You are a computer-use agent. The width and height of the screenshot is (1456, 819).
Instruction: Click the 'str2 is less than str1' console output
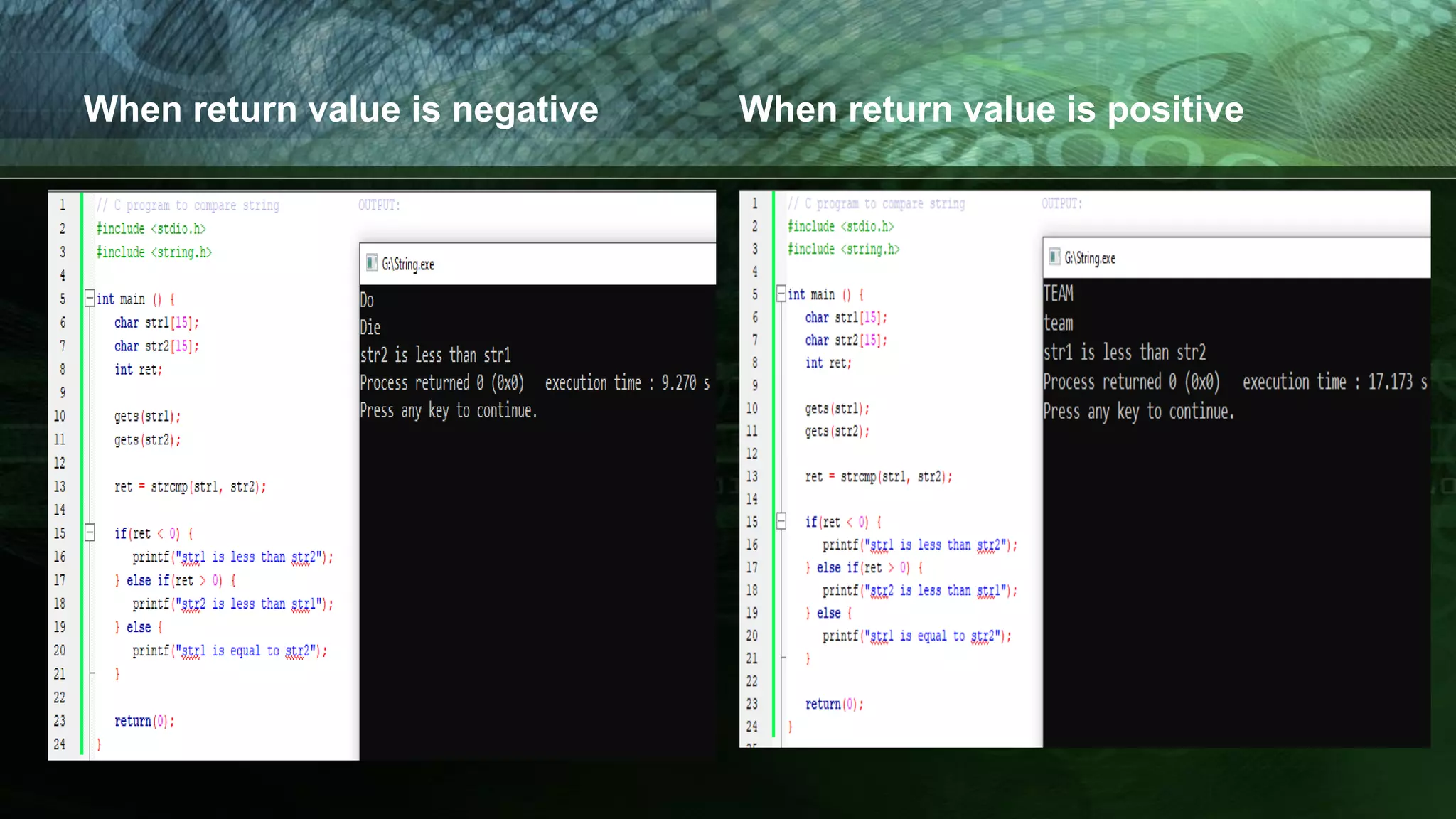click(435, 355)
